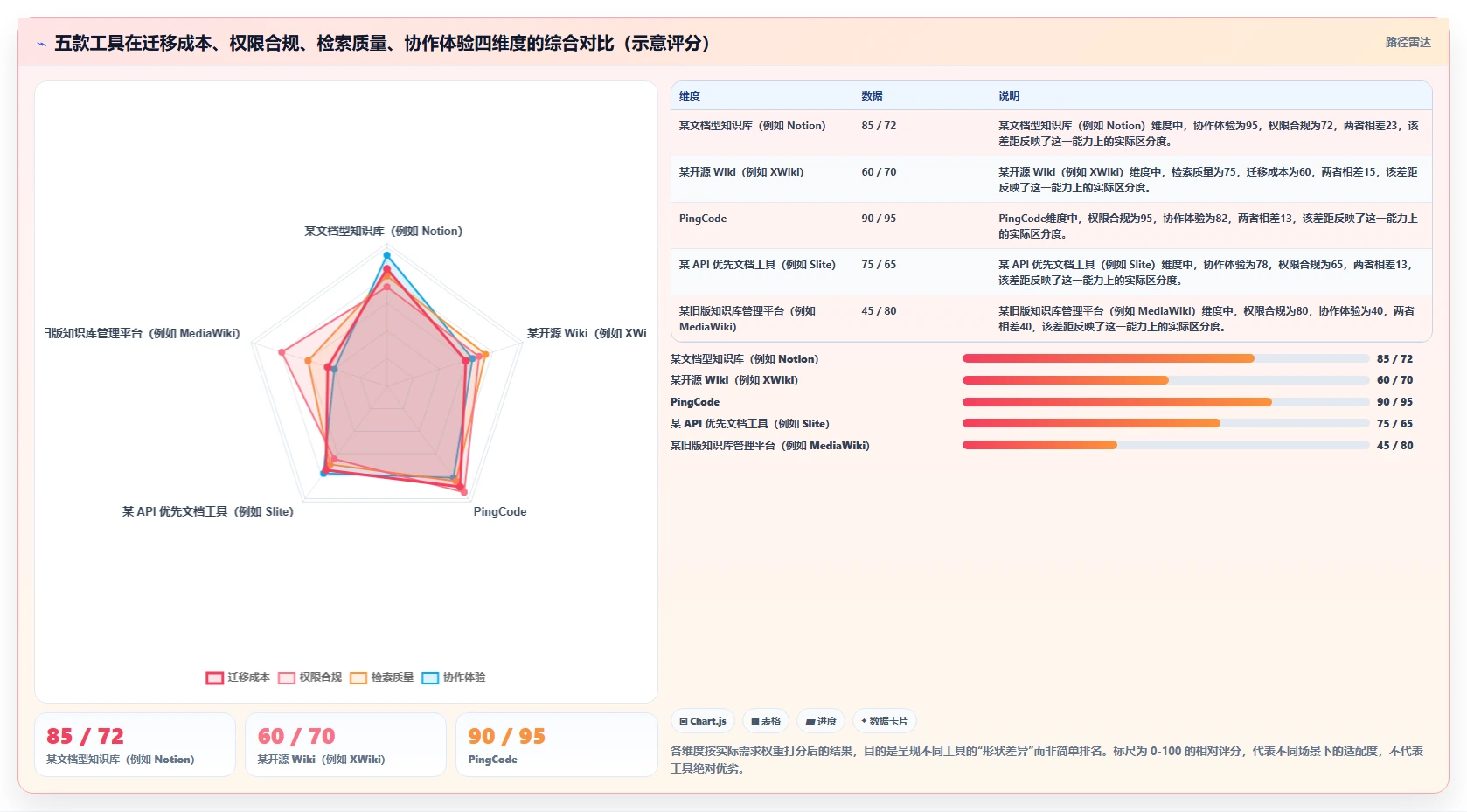Select the Chart.js tag chip

(x=703, y=721)
